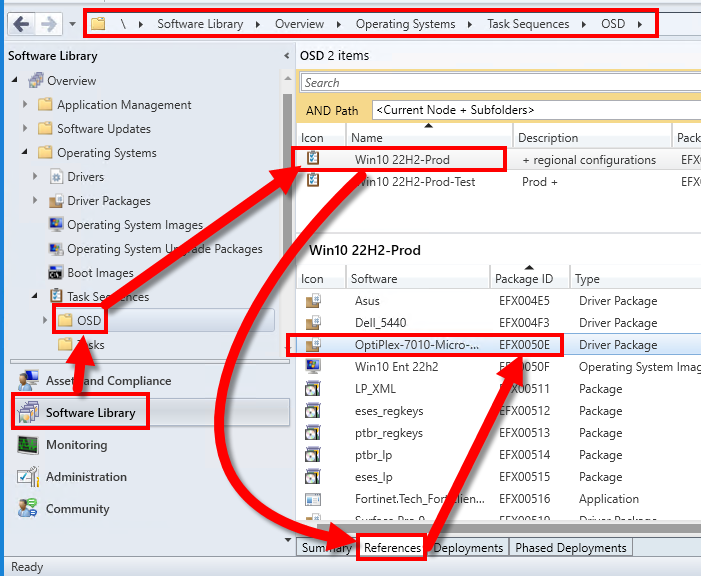Sort references by Package ID column
The width and height of the screenshot is (701, 576).
530,279
